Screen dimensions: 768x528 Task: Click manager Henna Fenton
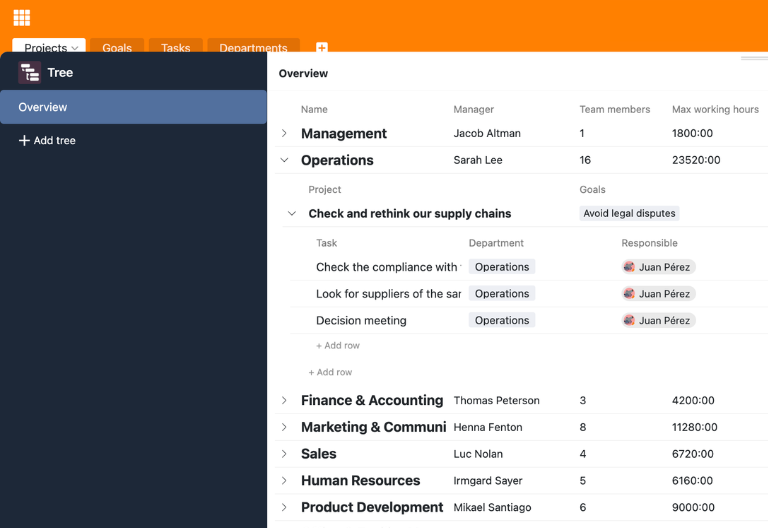pyautogui.click(x=488, y=427)
